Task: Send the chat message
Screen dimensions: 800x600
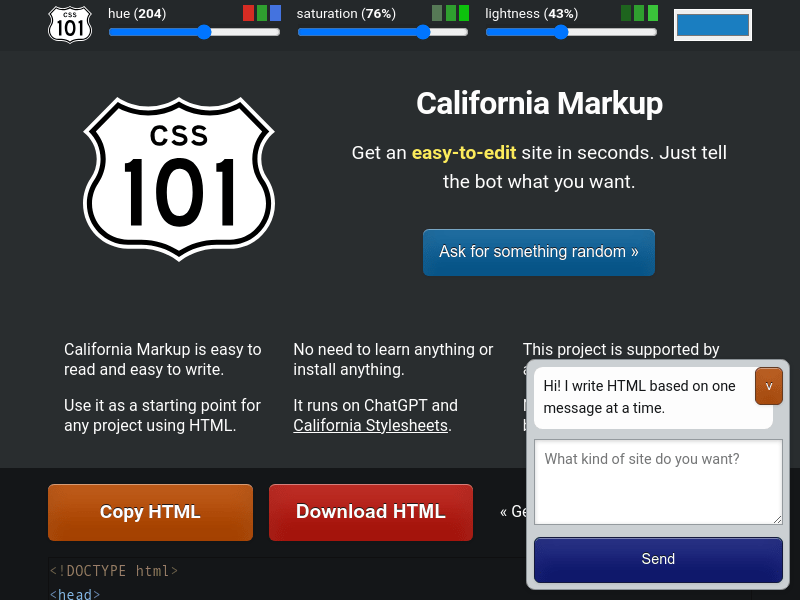Action: [658, 559]
